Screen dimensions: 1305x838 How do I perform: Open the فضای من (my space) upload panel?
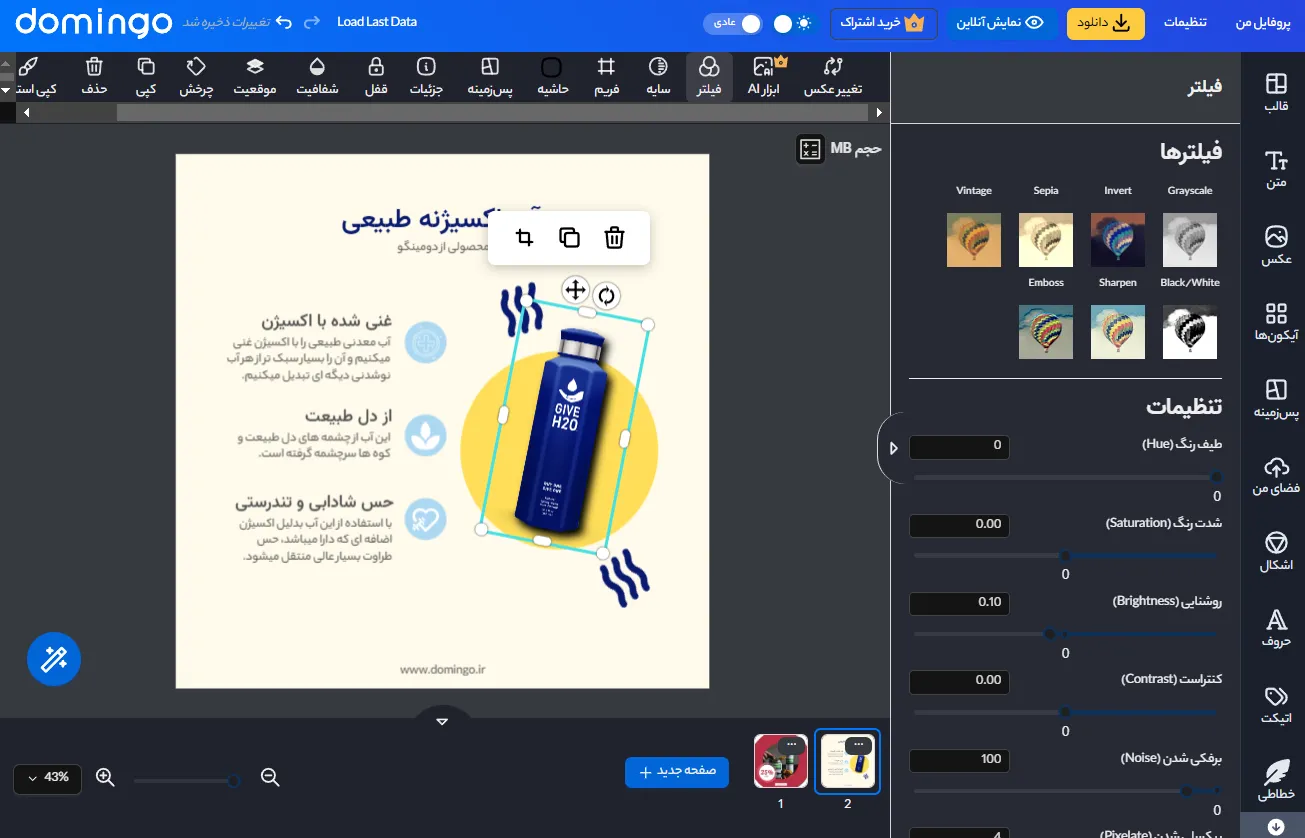tap(1274, 475)
